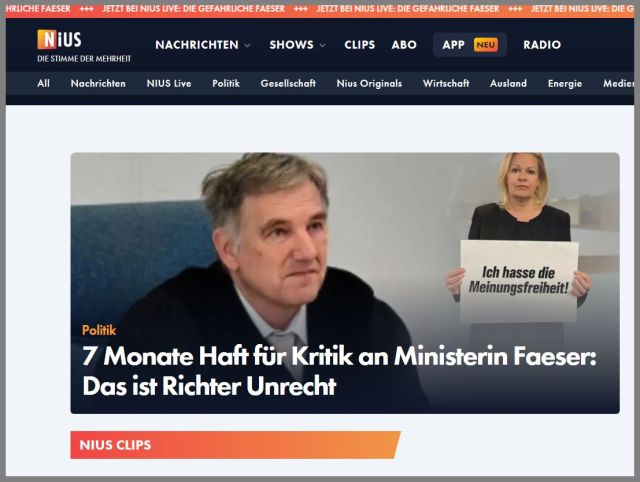640x482 pixels.
Task: Expand the Shows dropdown chevron
Action: [x=322, y=45]
